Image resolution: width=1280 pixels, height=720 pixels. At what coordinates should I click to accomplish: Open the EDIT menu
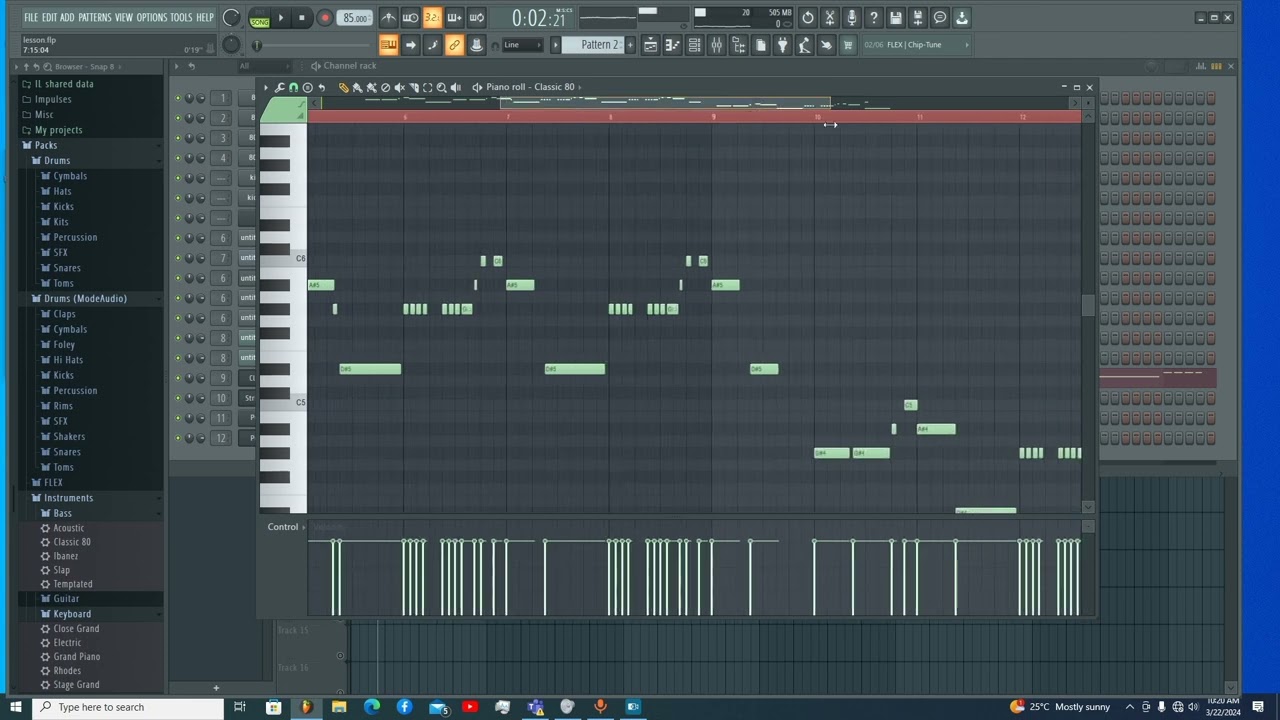(x=49, y=18)
